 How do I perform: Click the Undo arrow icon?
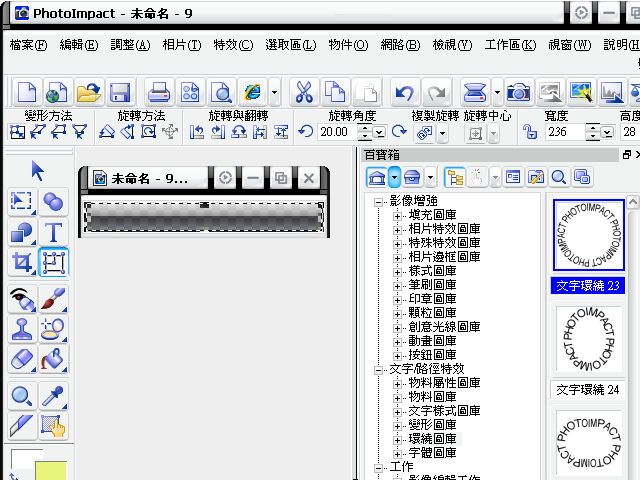(404, 91)
